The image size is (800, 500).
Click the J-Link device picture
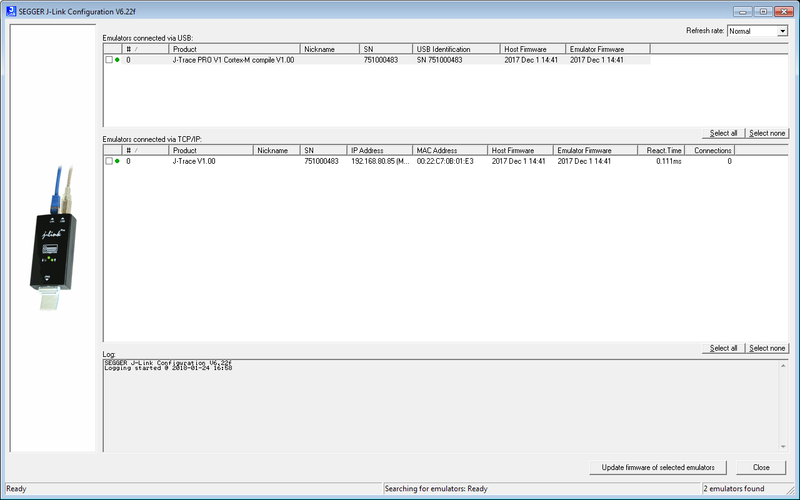(53, 238)
